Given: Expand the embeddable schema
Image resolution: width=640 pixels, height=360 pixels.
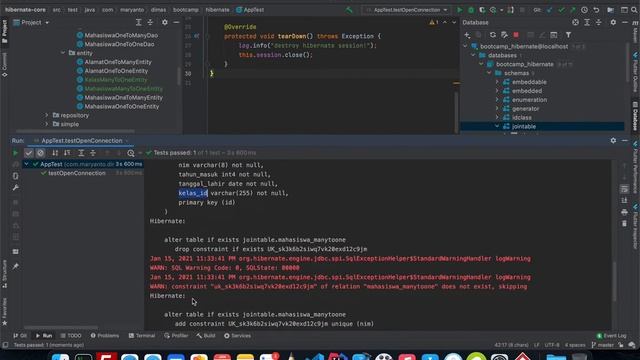Looking at the screenshot, I should click(x=497, y=82).
